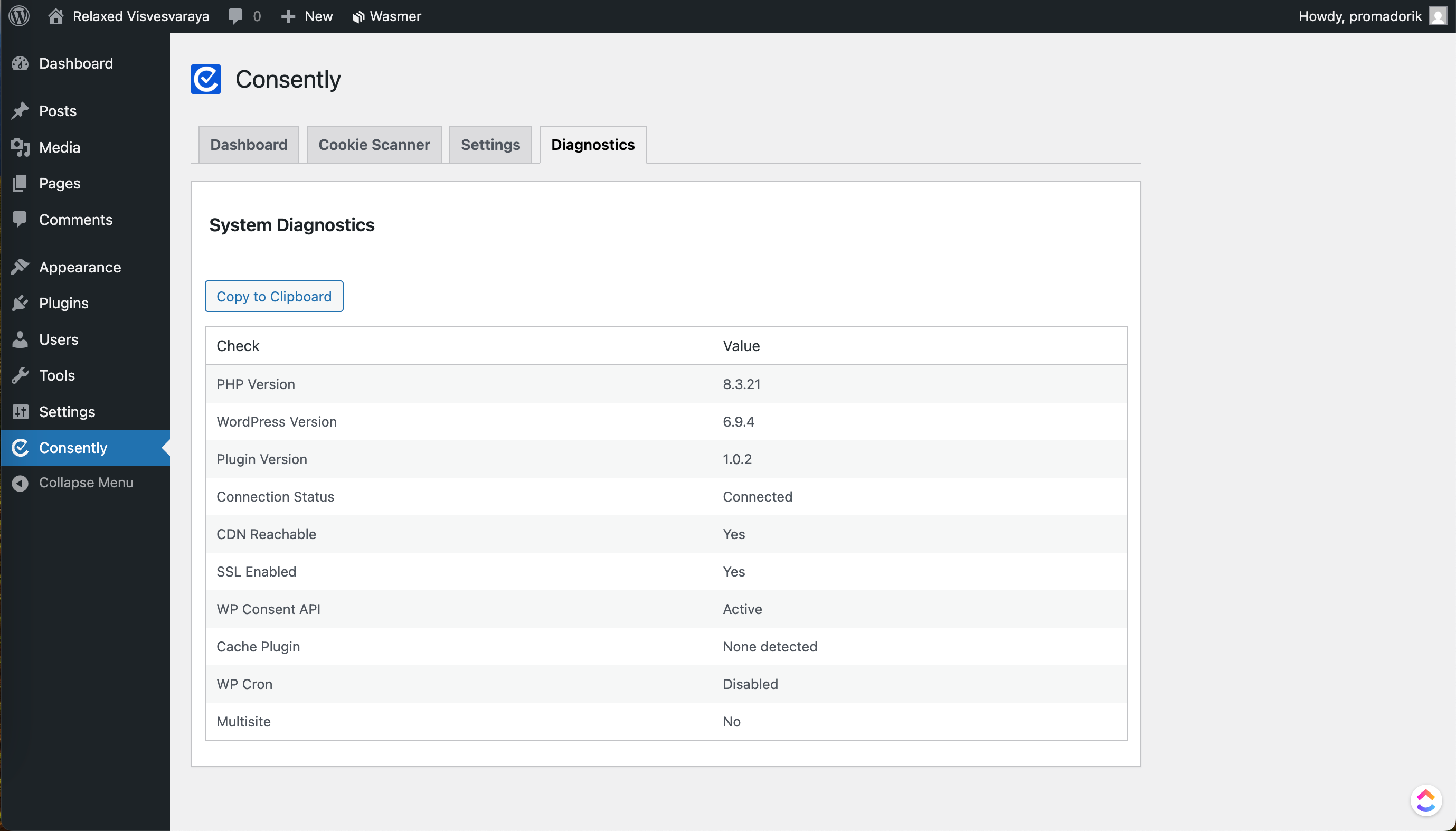Switch to the Cookie Scanner tab
This screenshot has width=1456, height=831.
tap(374, 145)
